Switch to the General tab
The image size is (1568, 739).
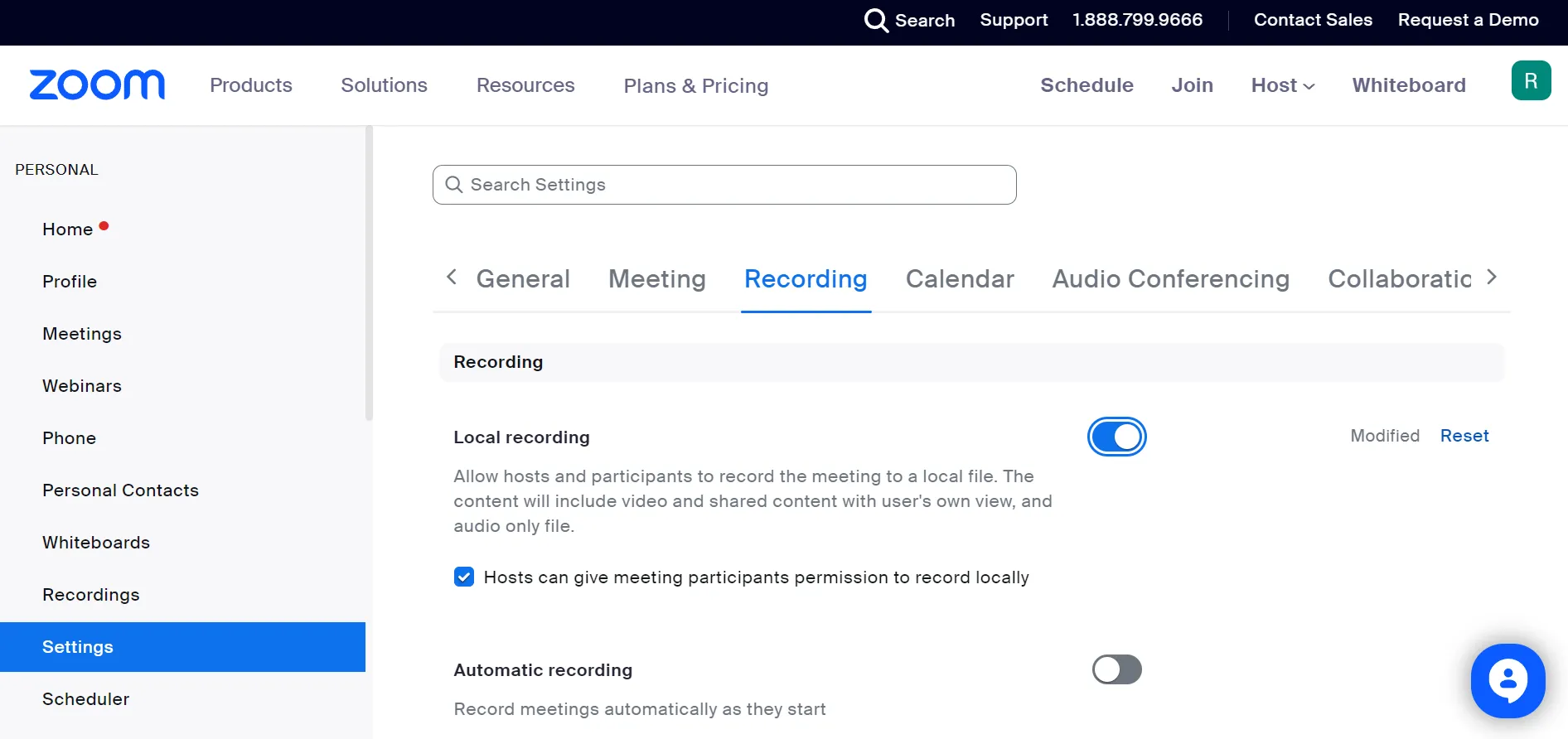[523, 278]
